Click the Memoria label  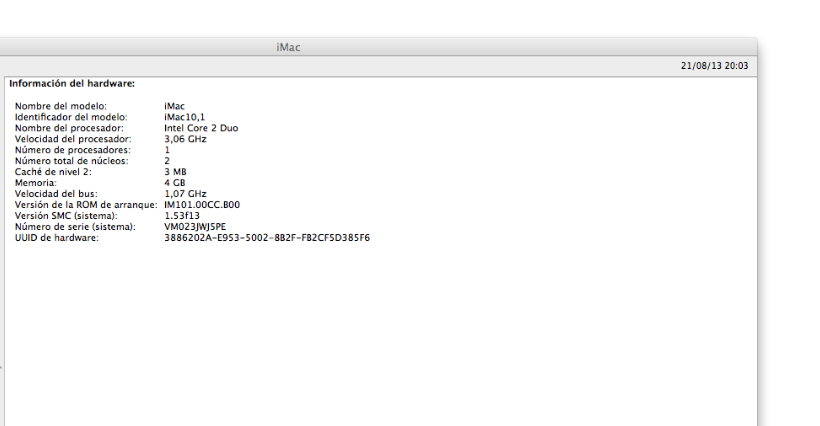(x=36, y=183)
